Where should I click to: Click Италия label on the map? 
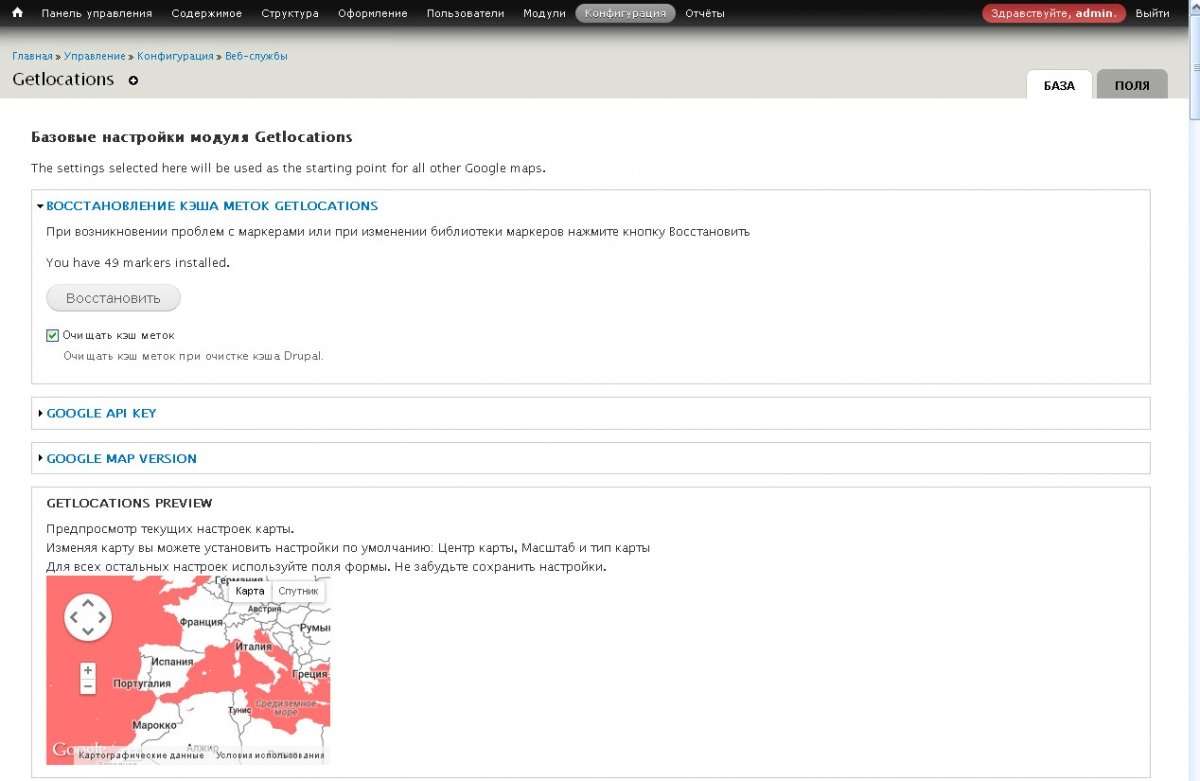coord(253,646)
